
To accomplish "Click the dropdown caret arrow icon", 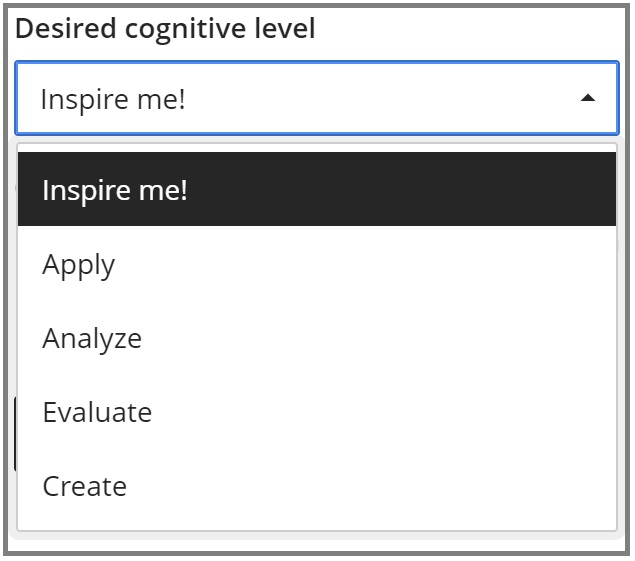I will click(x=588, y=98).
